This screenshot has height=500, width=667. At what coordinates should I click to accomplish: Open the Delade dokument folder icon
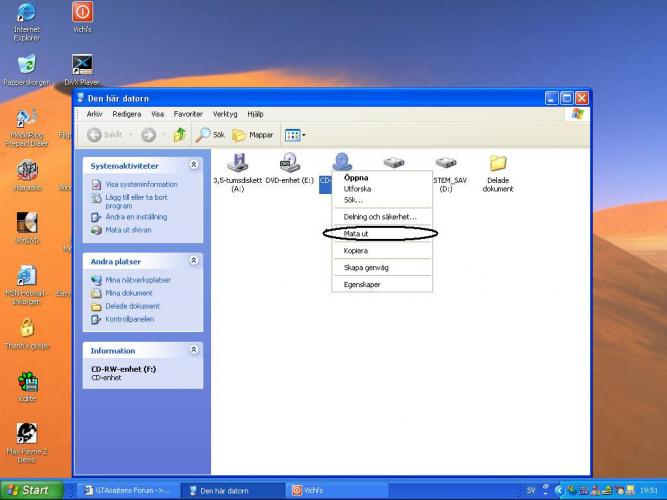coord(497,164)
